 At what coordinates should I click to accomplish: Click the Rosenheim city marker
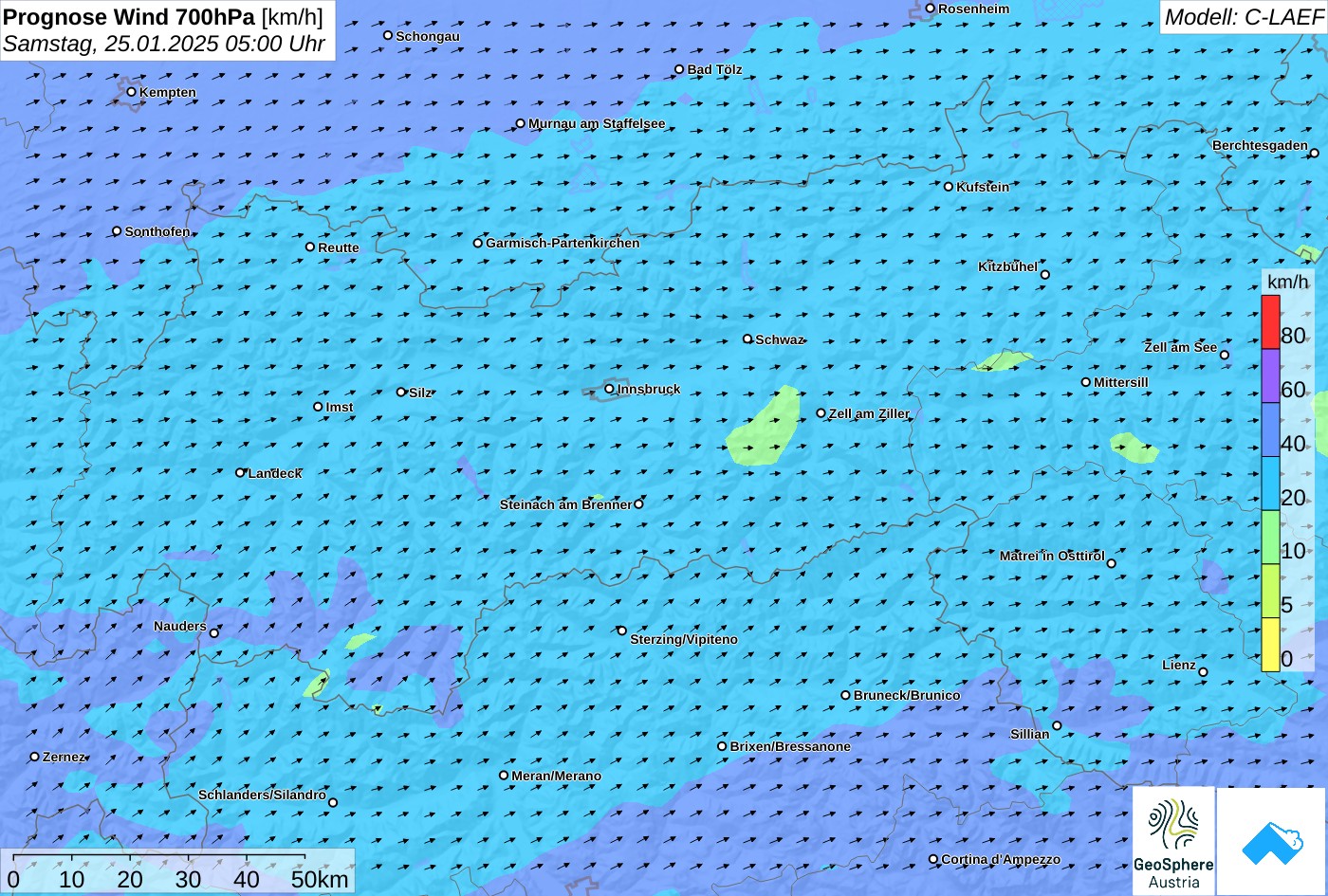pos(930,9)
